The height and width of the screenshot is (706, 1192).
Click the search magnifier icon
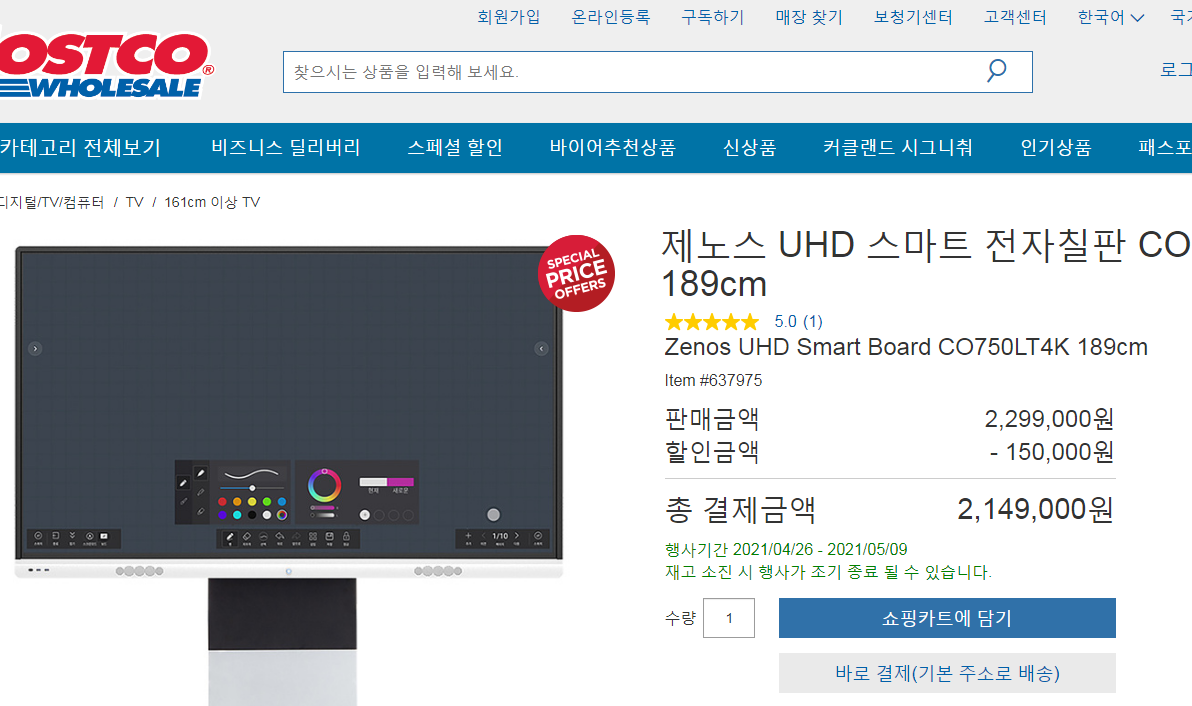click(x=996, y=71)
